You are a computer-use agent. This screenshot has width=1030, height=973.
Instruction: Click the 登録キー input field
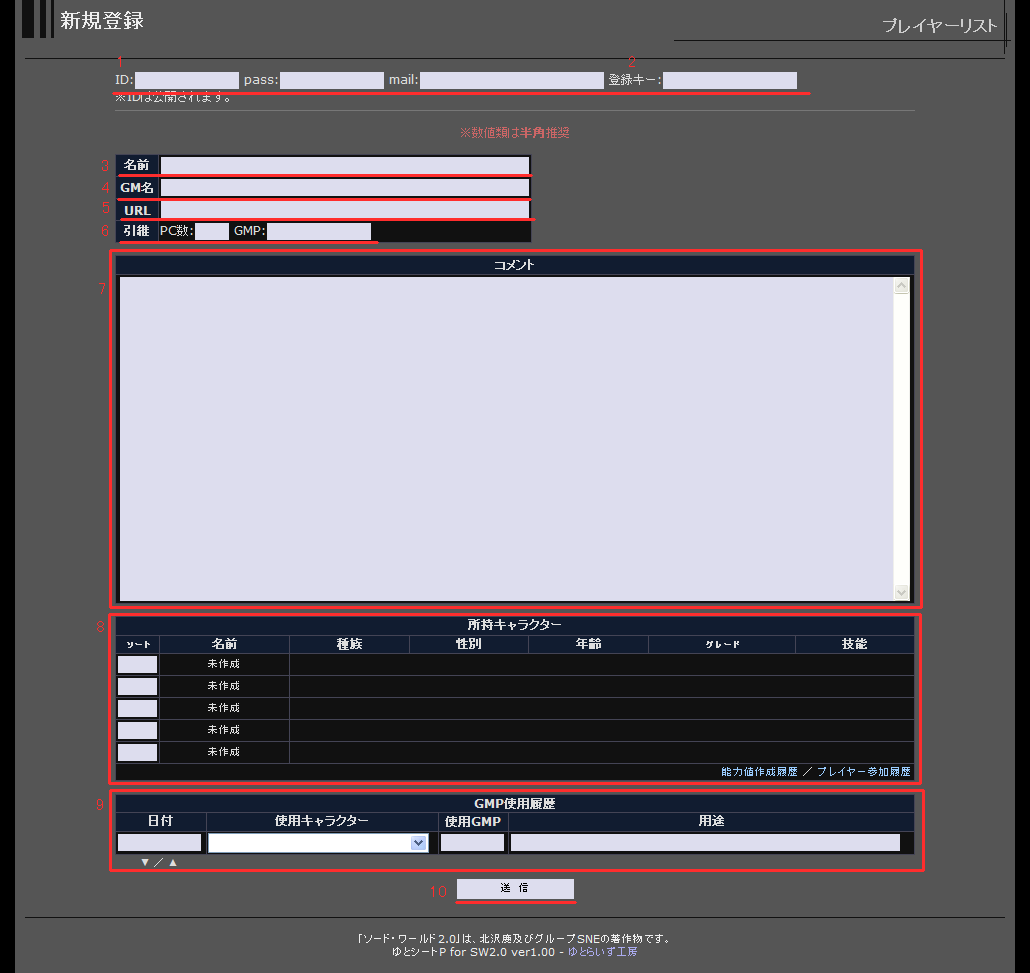pyautogui.click(x=729, y=80)
